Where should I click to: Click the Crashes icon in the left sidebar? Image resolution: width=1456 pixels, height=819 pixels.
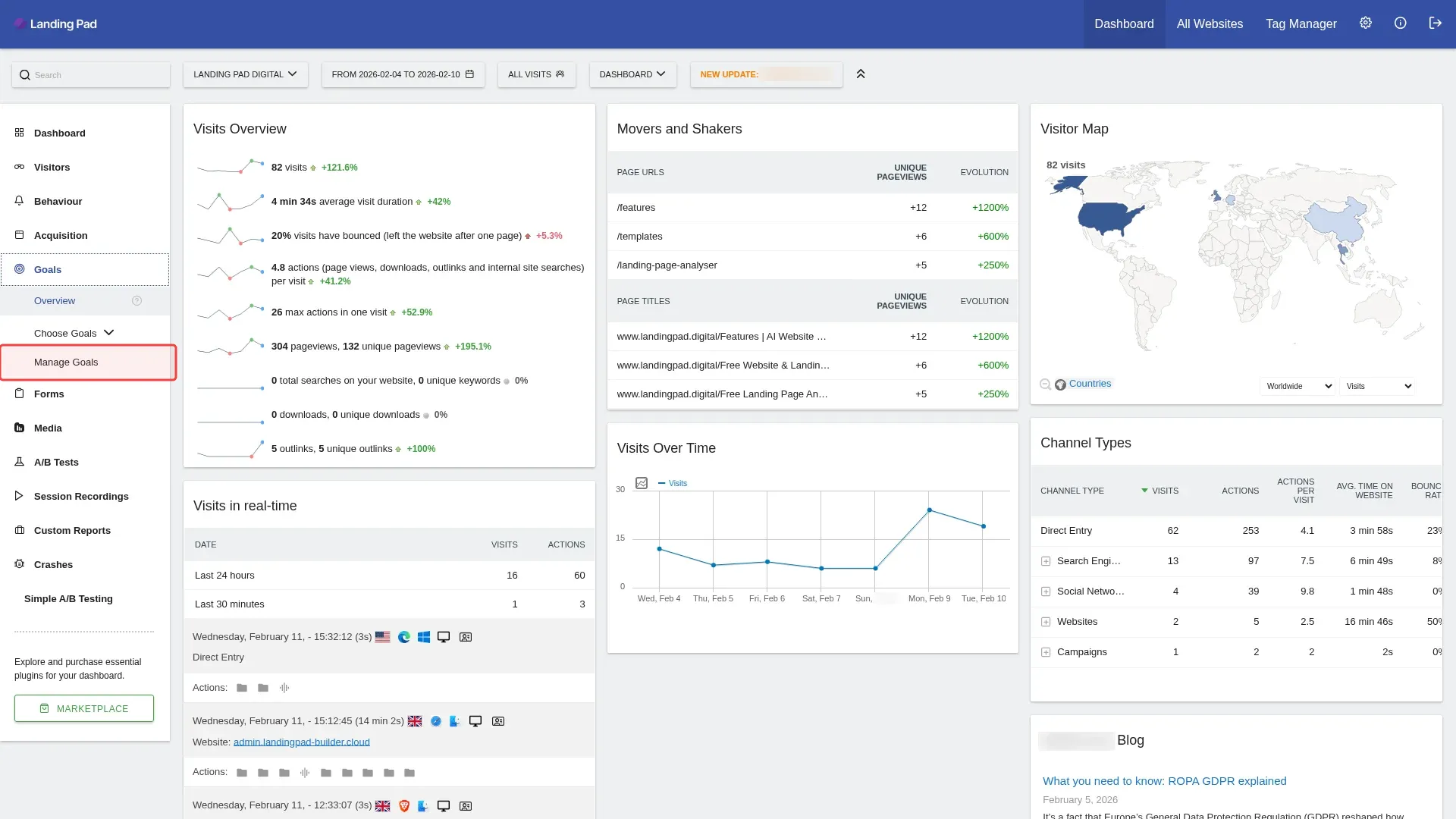pyautogui.click(x=19, y=564)
